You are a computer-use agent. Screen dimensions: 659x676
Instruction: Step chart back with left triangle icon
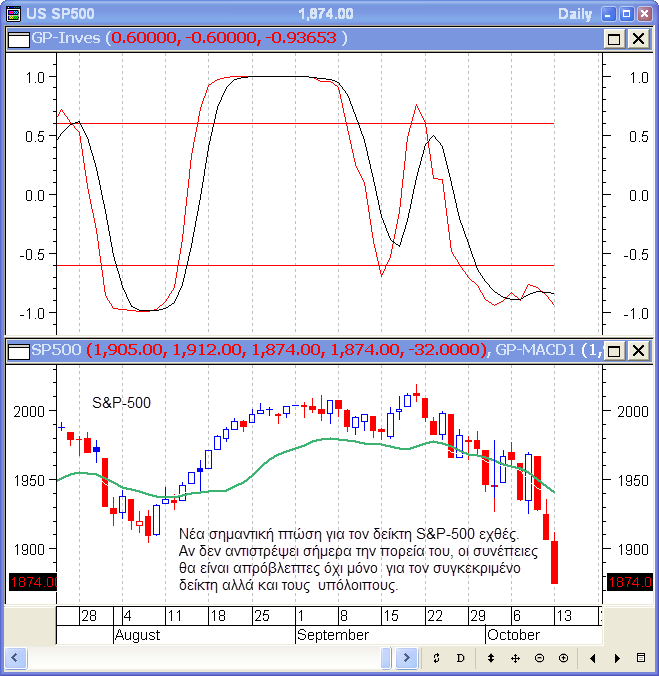tap(593, 658)
